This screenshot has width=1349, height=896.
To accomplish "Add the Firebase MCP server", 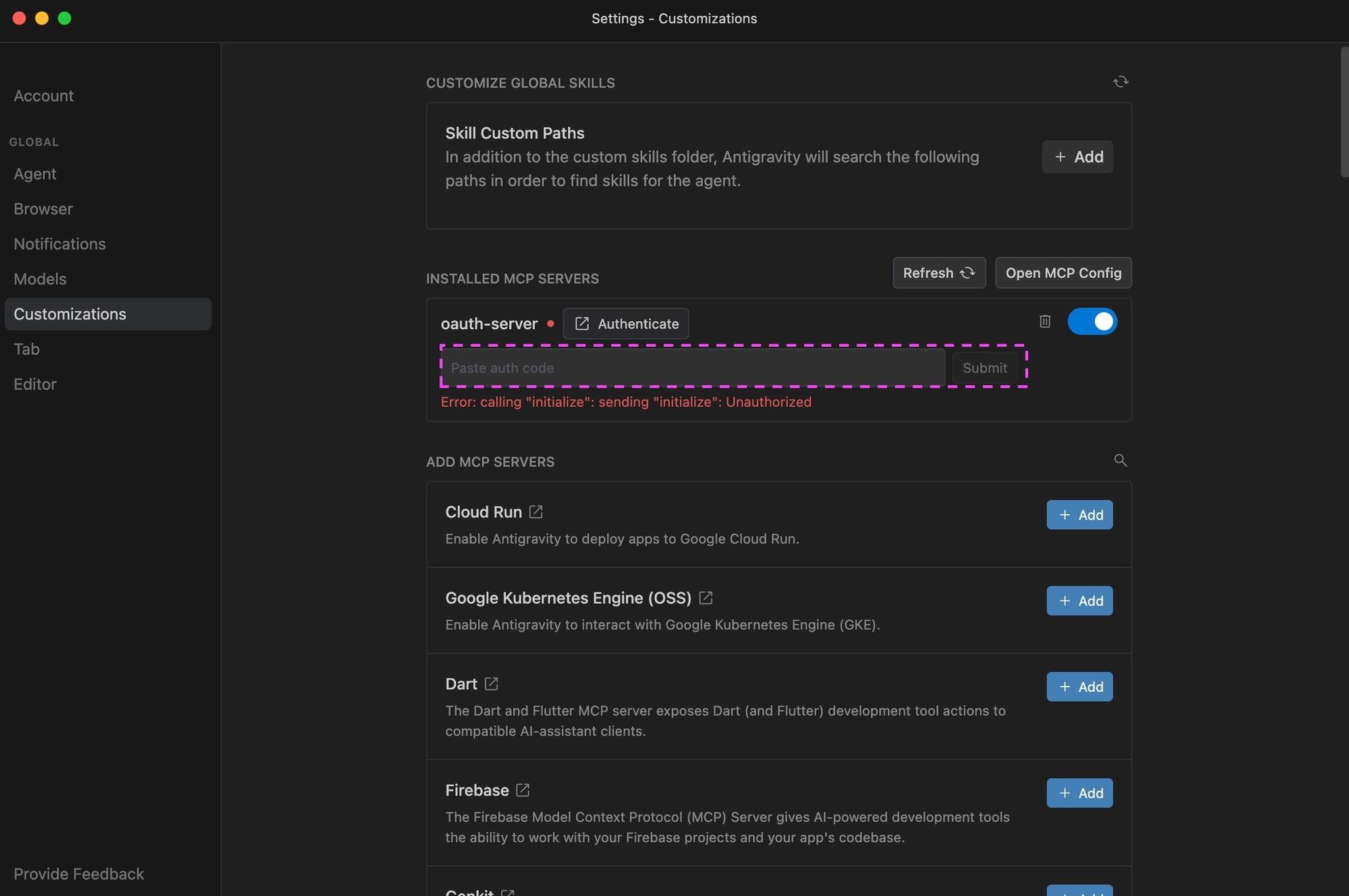I will click(1079, 793).
